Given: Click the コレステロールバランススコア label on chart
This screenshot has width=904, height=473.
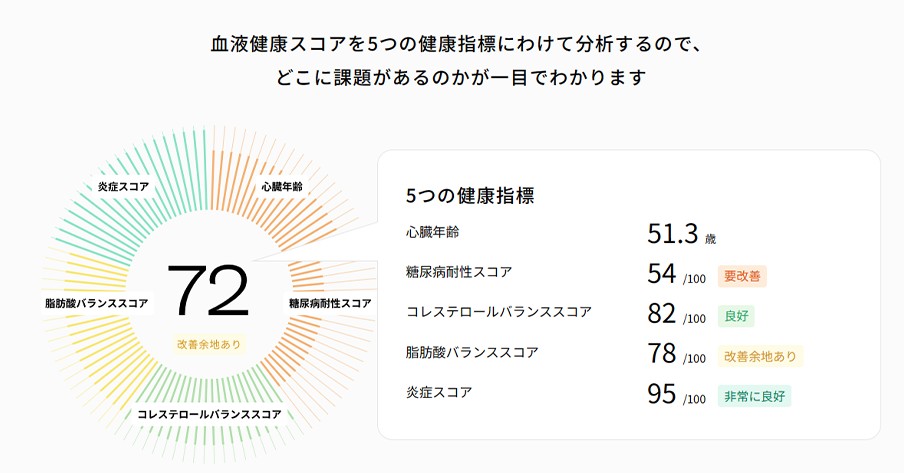Looking at the screenshot, I should tap(209, 413).
